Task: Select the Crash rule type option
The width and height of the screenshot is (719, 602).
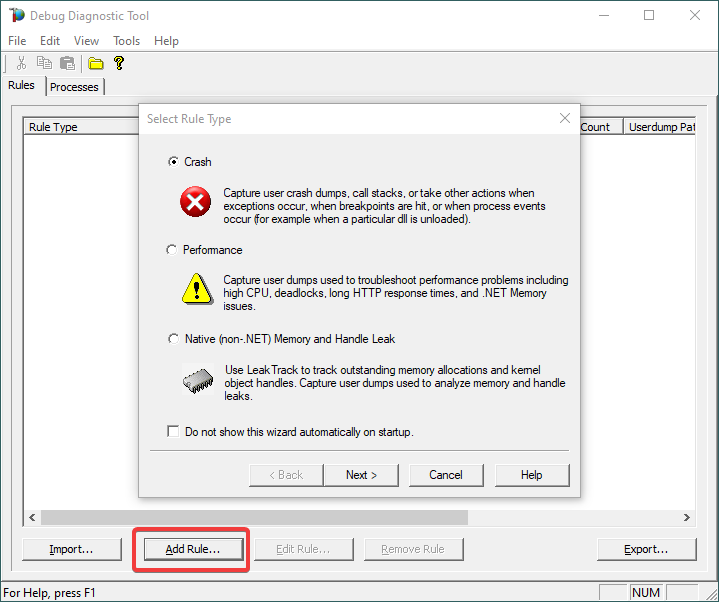Action: 173,162
